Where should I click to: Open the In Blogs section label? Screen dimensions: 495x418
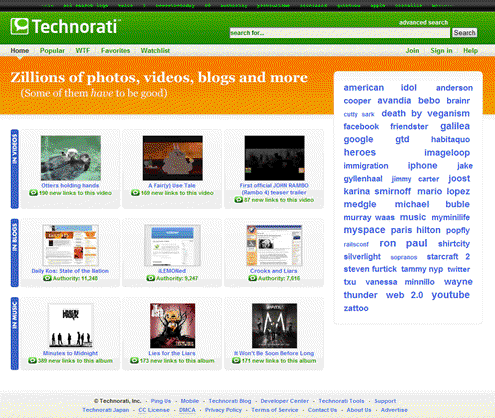pyautogui.click(x=15, y=253)
